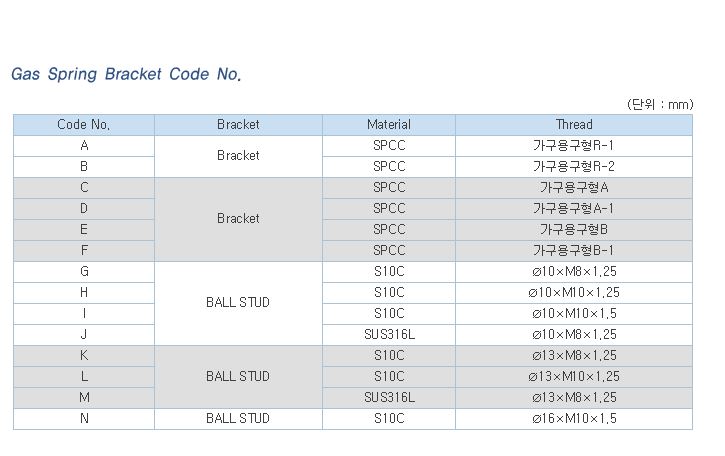This screenshot has width=725, height=456.
Task: Select the 가구용구형A thread cell
Action: [x=574, y=188]
